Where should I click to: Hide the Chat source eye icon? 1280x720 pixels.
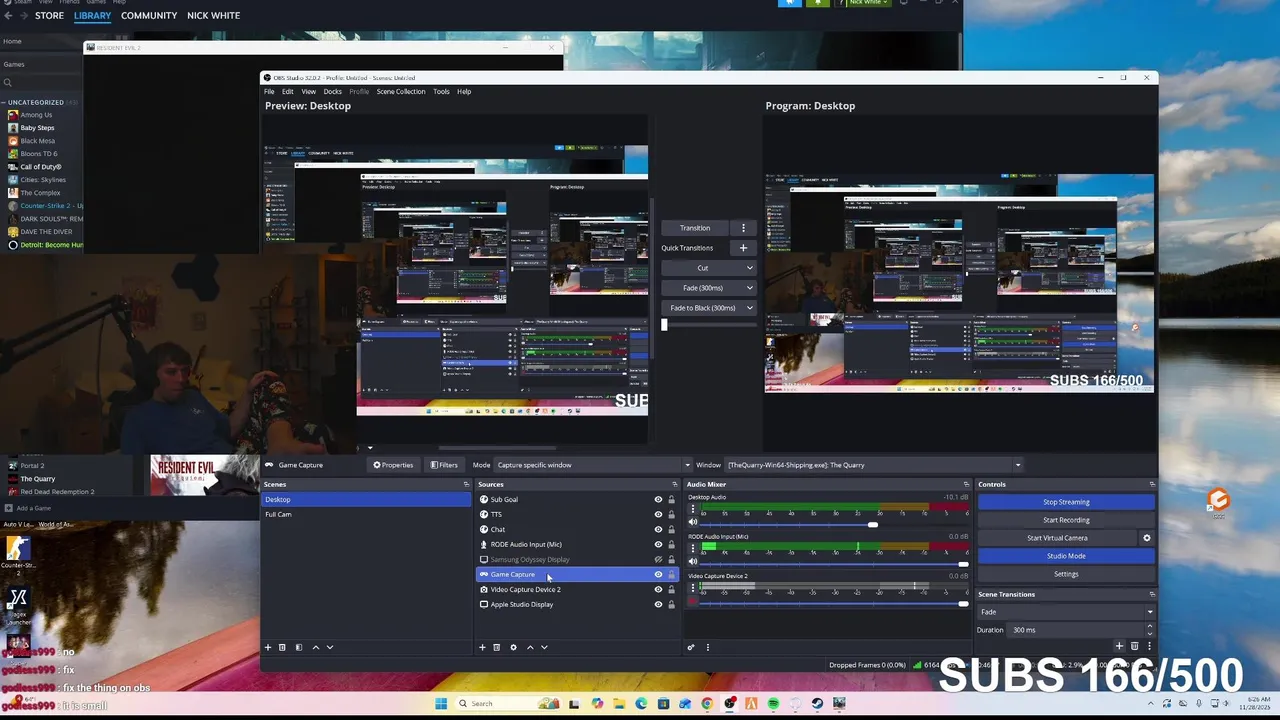(x=658, y=529)
